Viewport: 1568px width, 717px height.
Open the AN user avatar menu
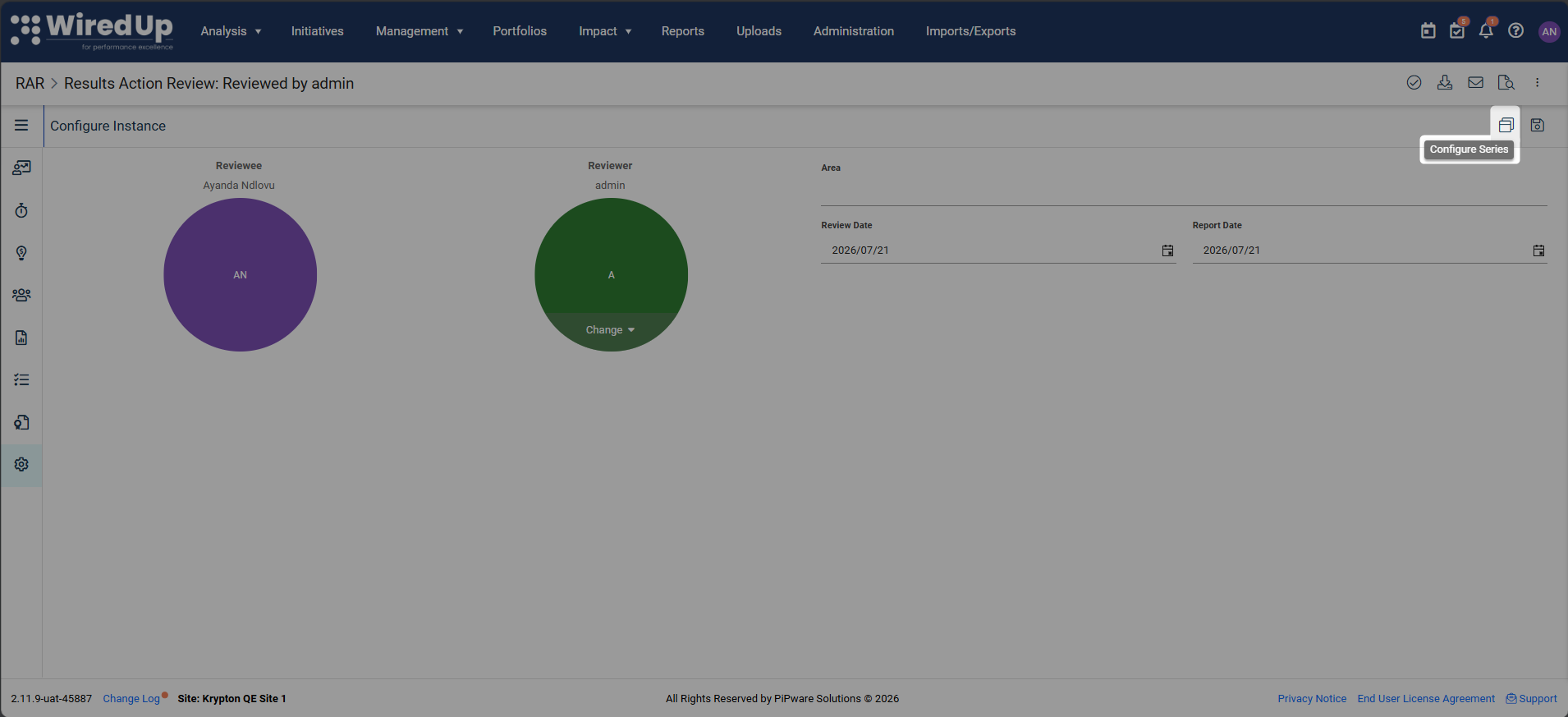pos(1549,31)
